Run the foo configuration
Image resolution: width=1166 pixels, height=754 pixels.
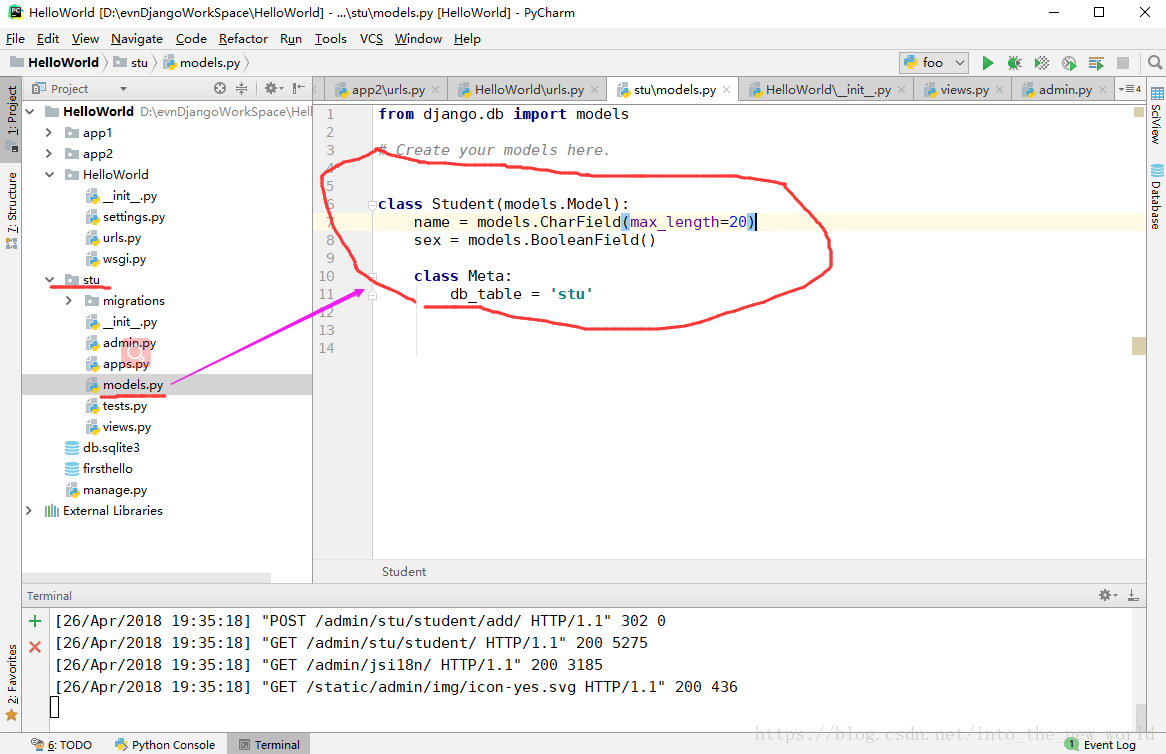988,63
